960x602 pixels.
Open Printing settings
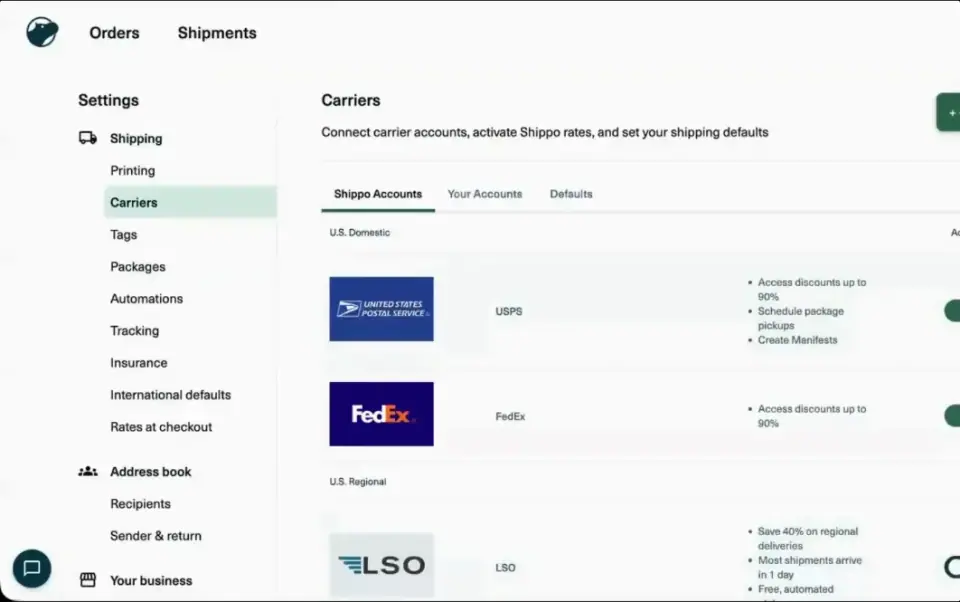tap(132, 170)
